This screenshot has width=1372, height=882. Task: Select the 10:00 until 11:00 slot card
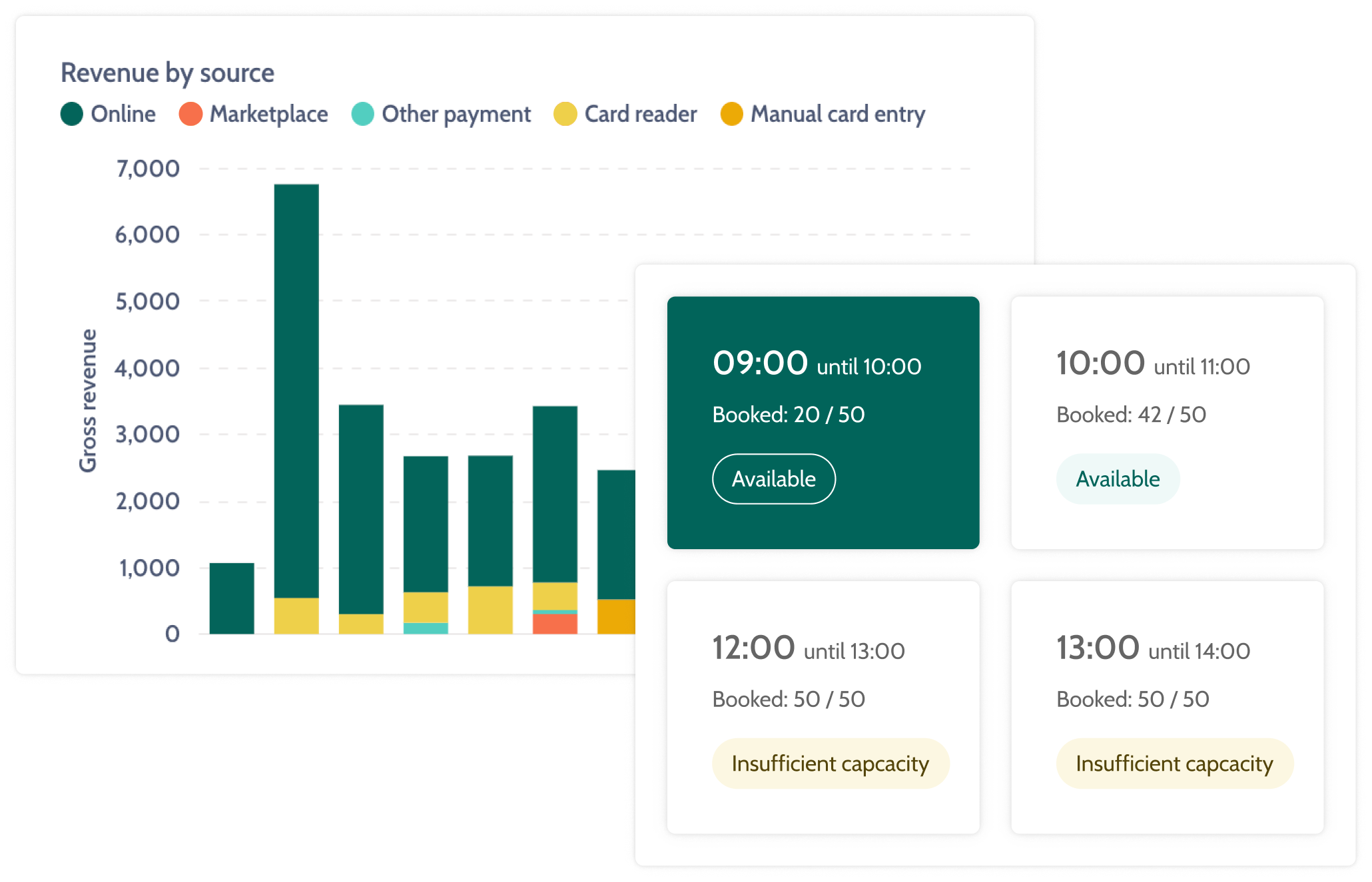(x=1167, y=423)
